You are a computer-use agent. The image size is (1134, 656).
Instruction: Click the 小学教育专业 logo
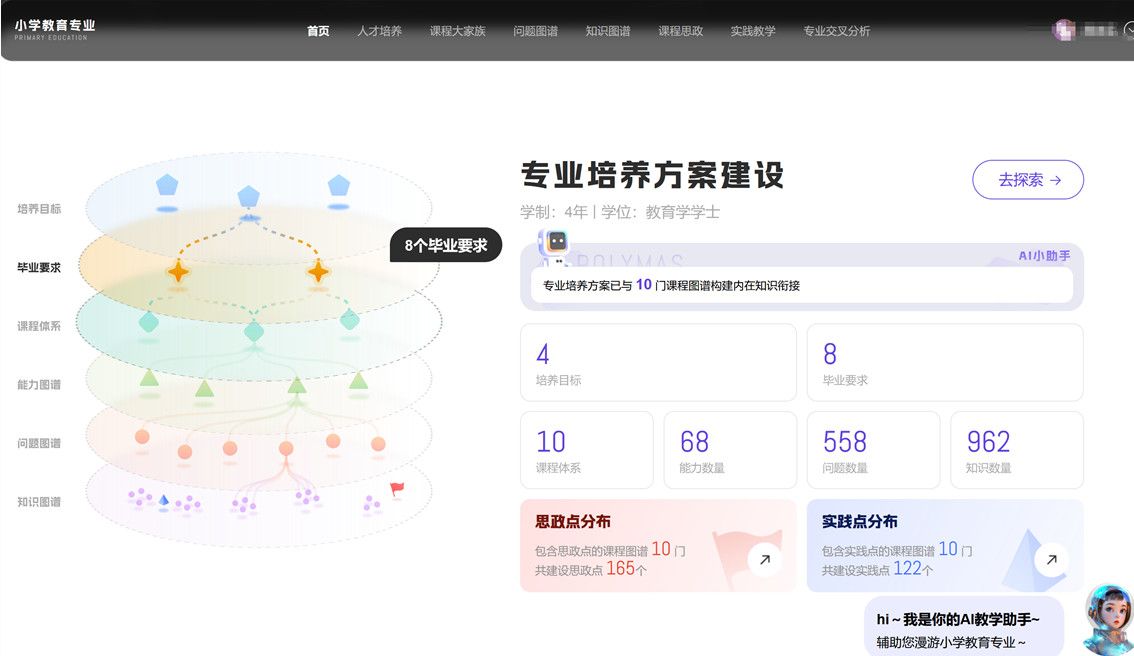tap(55, 29)
